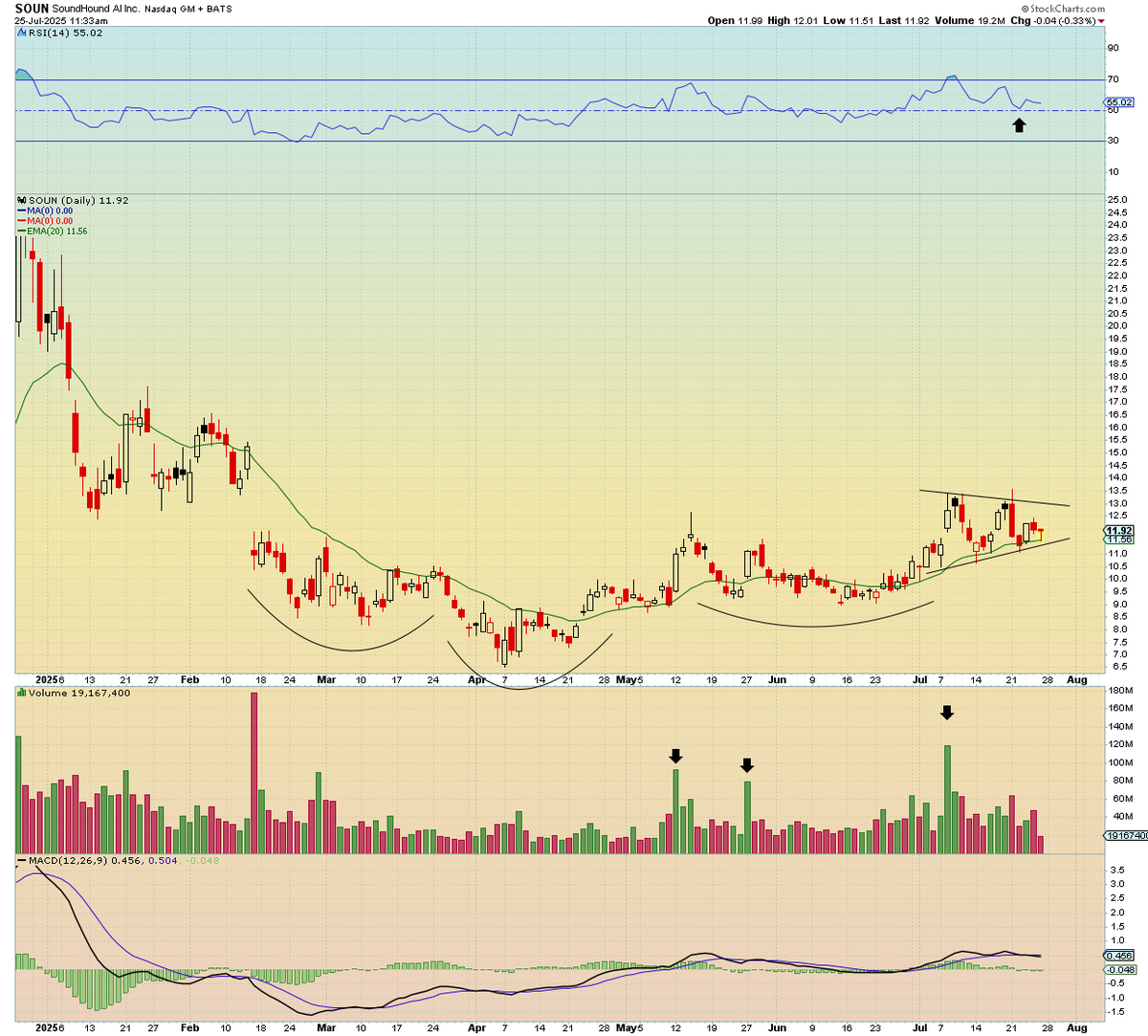
Task: Click the -0.048 tag on MACD axis
Action: (x=1118, y=969)
